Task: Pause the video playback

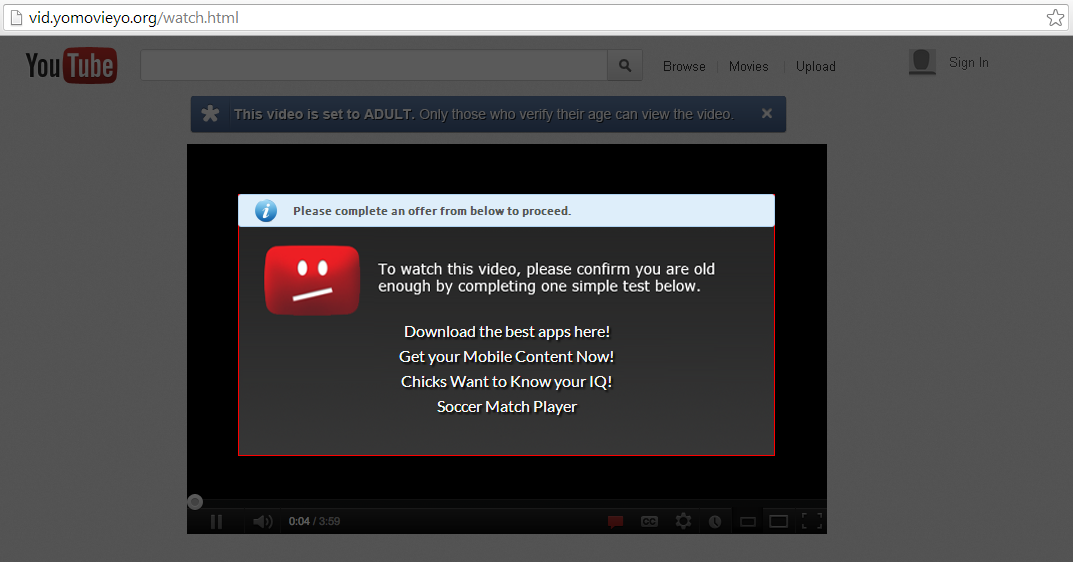Action: [x=216, y=521]
